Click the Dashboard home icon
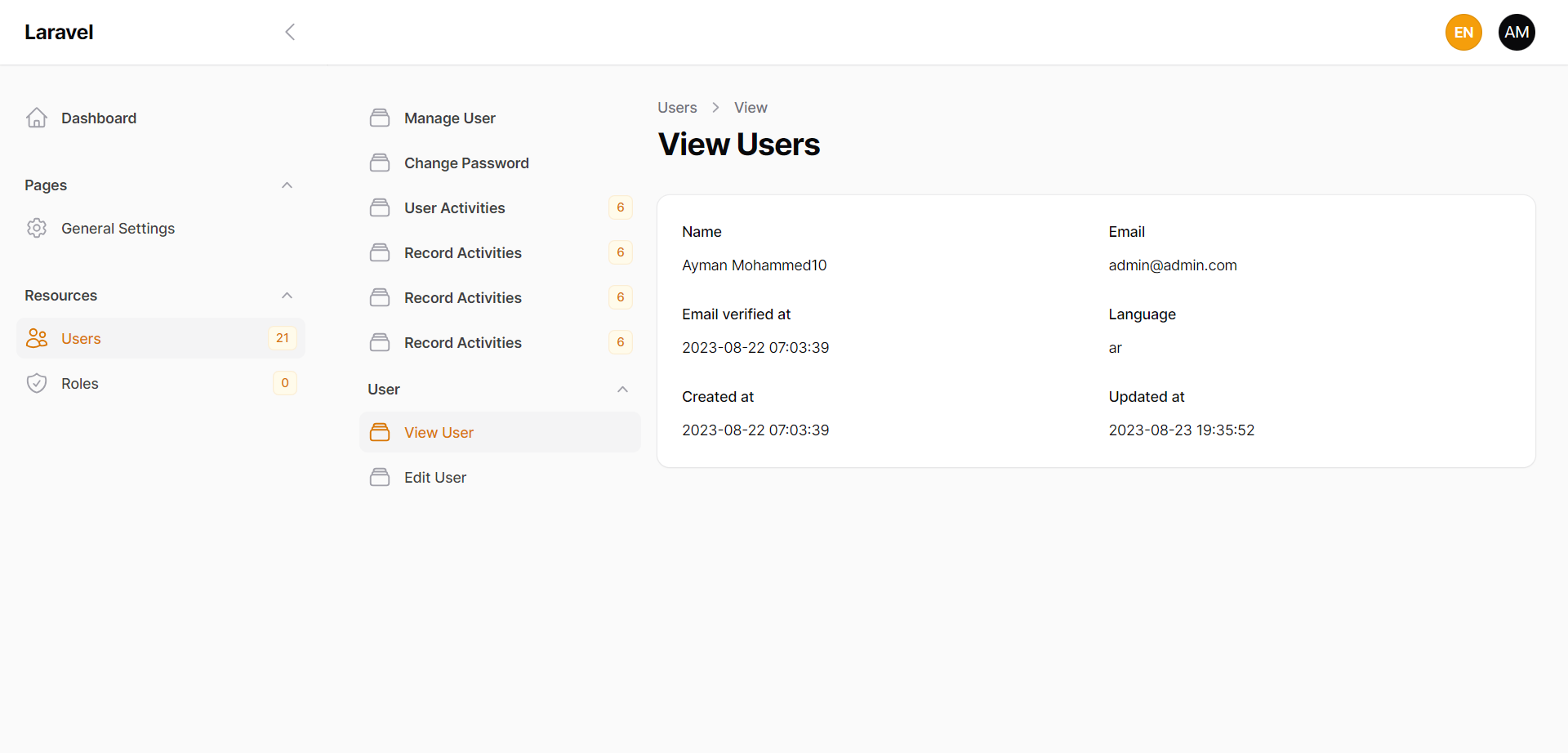Screen dimensions: 1568x753 [37, 118]
